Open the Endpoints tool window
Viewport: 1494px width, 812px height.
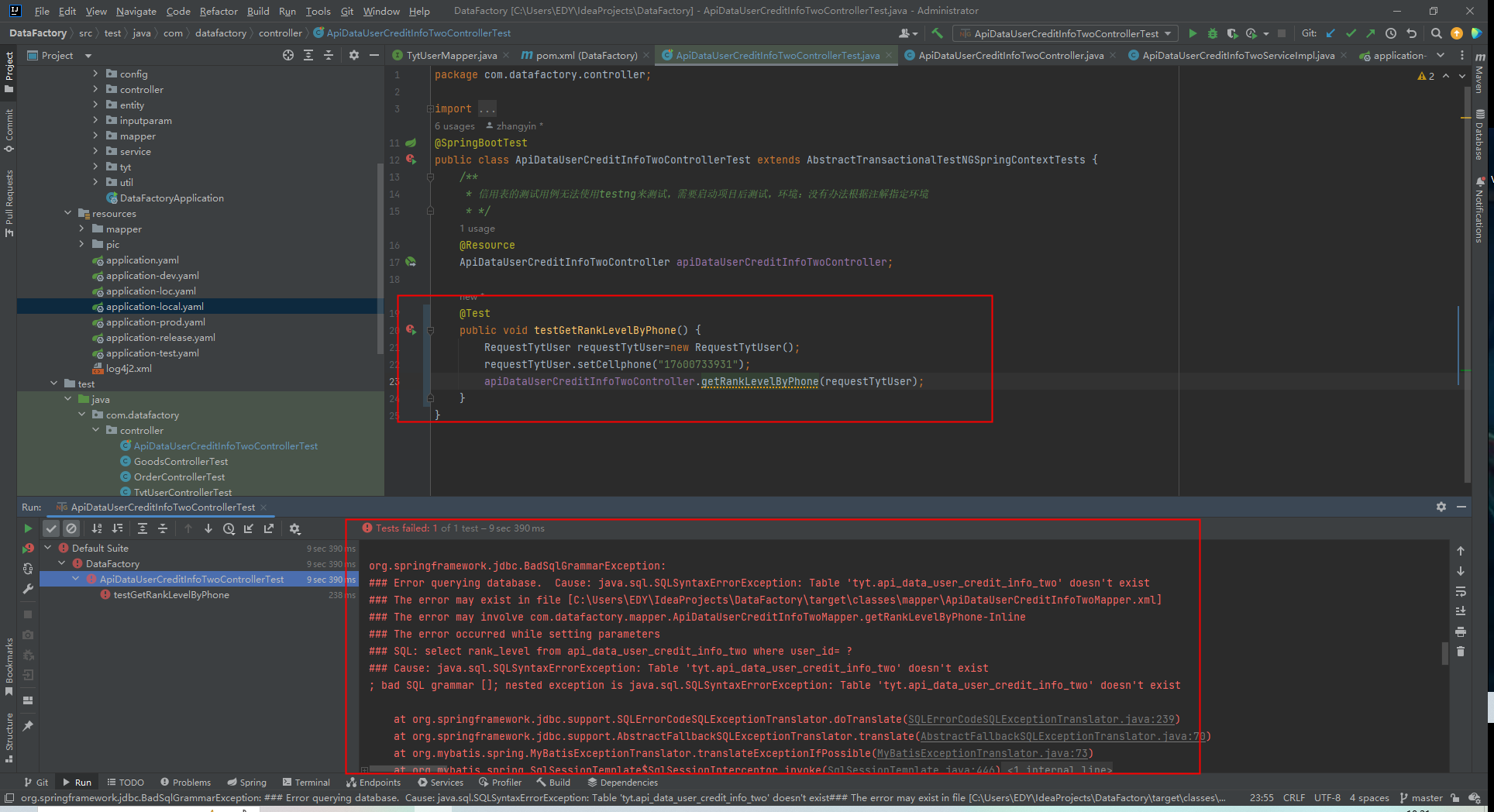(373, 782)
